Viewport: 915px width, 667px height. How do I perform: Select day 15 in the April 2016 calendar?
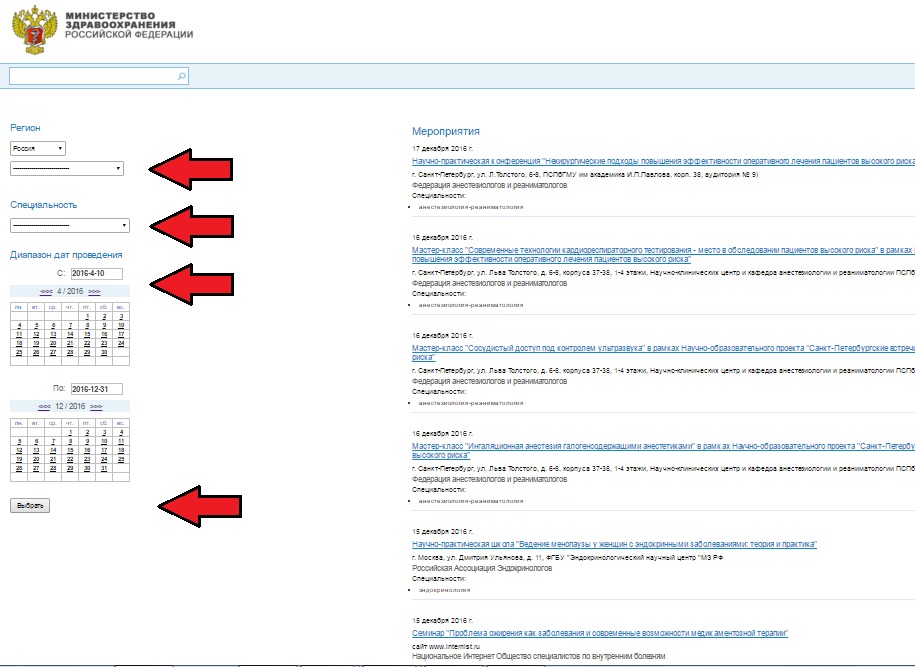pos(87,334)
